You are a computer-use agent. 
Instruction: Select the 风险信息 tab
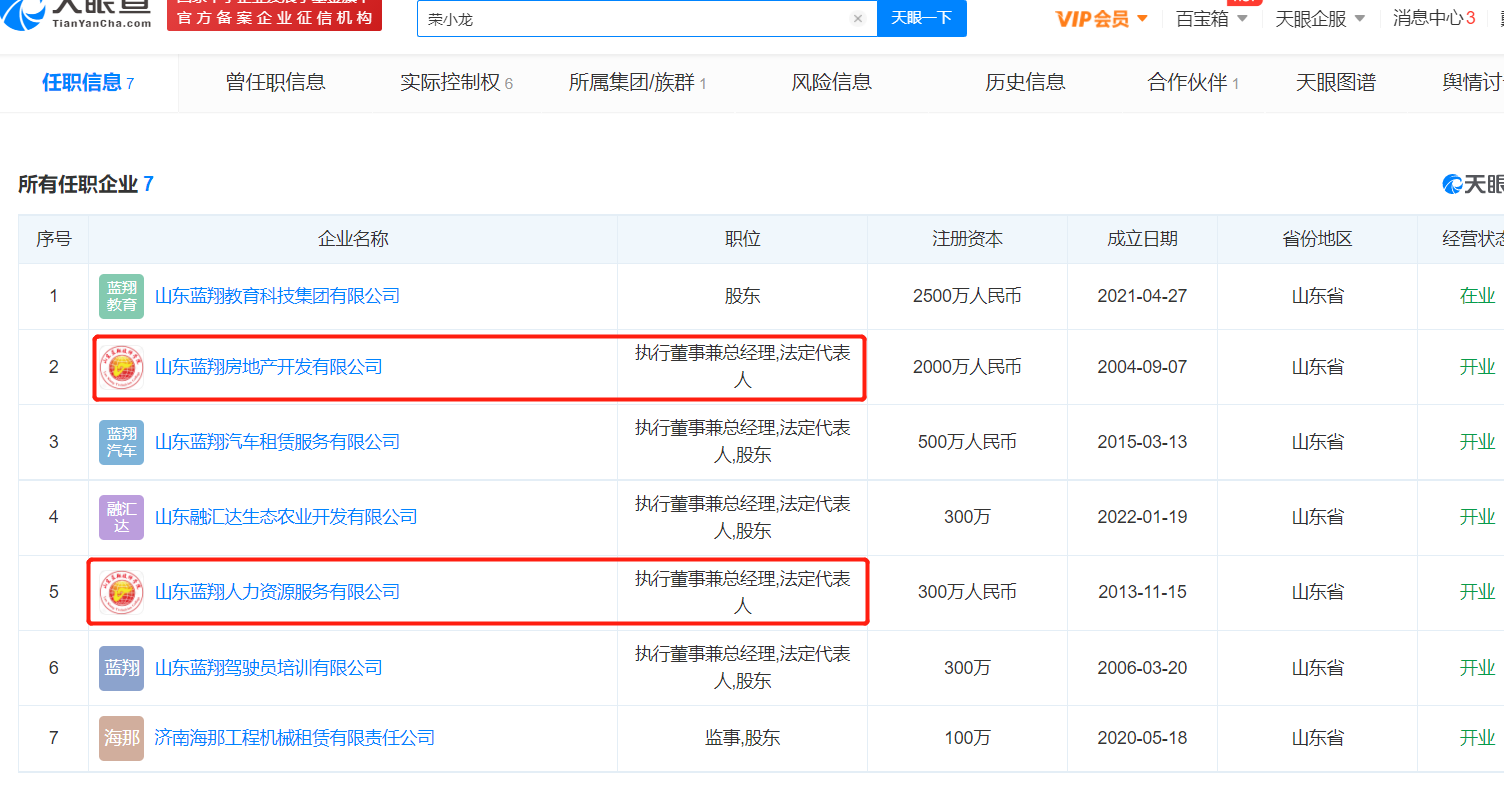[831, 83]
